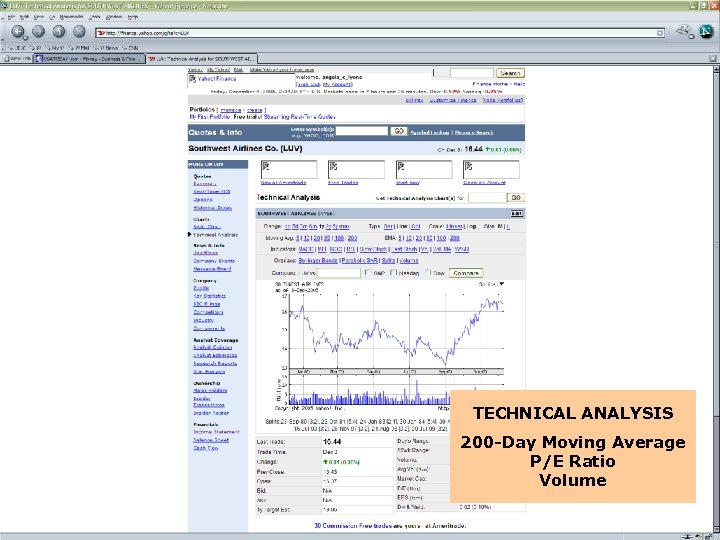Screen dimensions: 720x540
Task: Click the vertical scrollbar up arrow
Action: coord(716,69)
